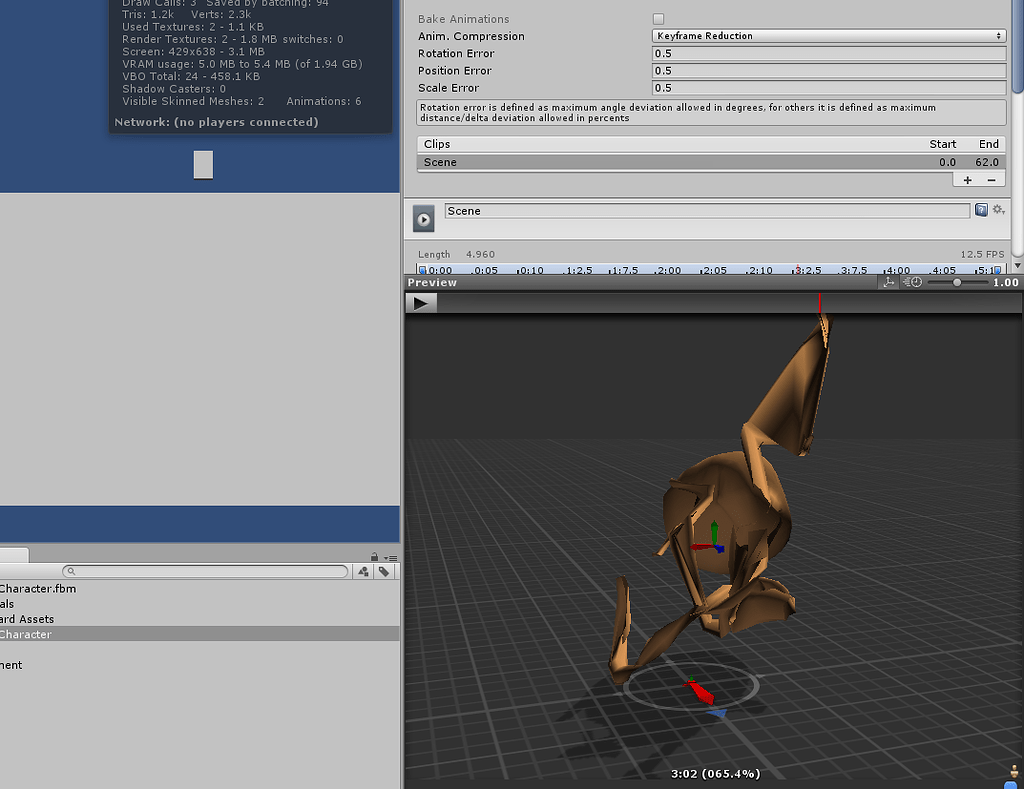Click the preview speed clock icon

pyautogui.click(x=913, y=283)
